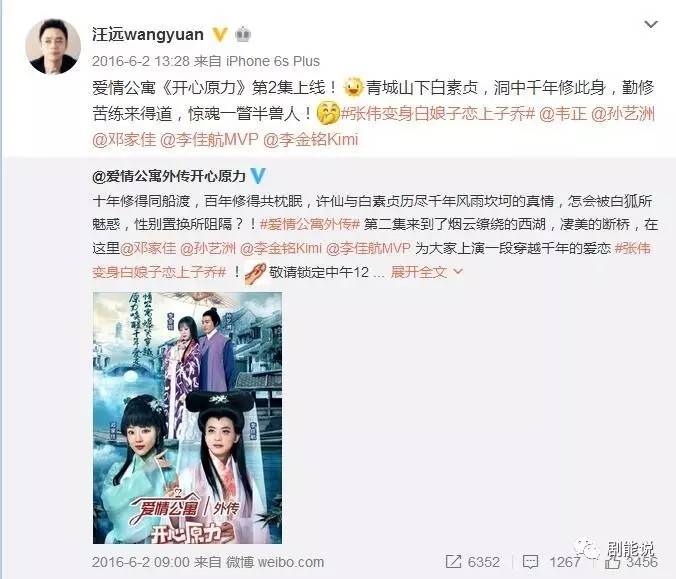676x579 pixels.
Task: Open the @李金铭Kimi mention in main post
Action: click(x=310, y=139)
